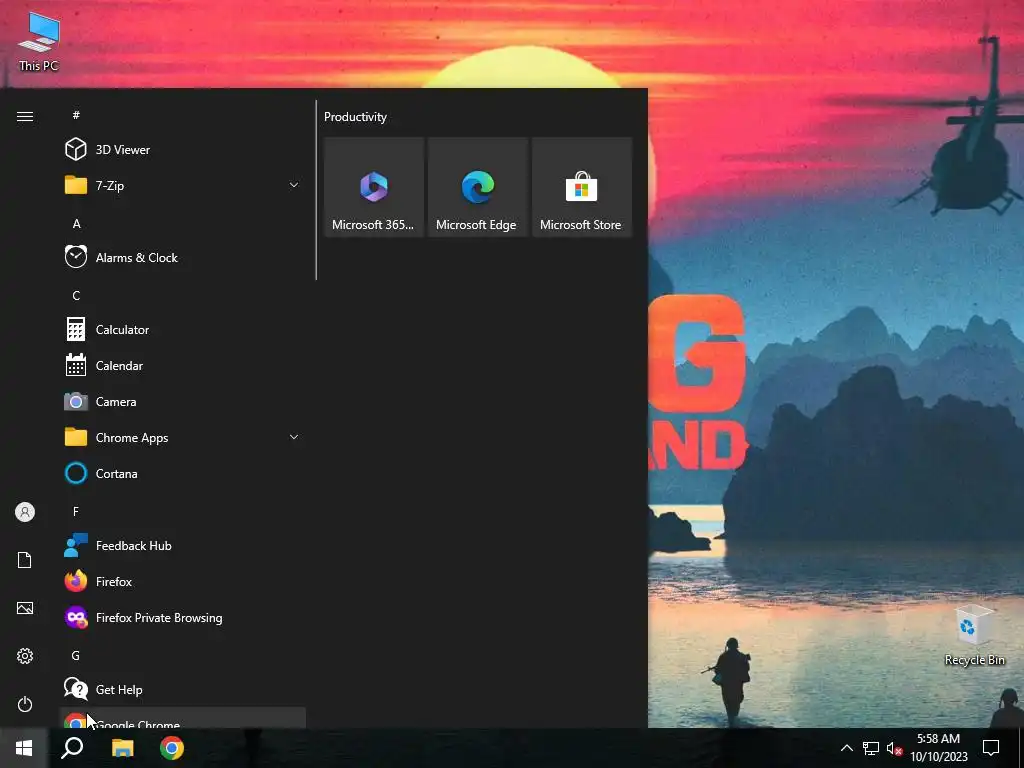This screenshot has height=768, width=1024.
Task: Open Google Chrome from the taskbar
Action: [172, 748]
